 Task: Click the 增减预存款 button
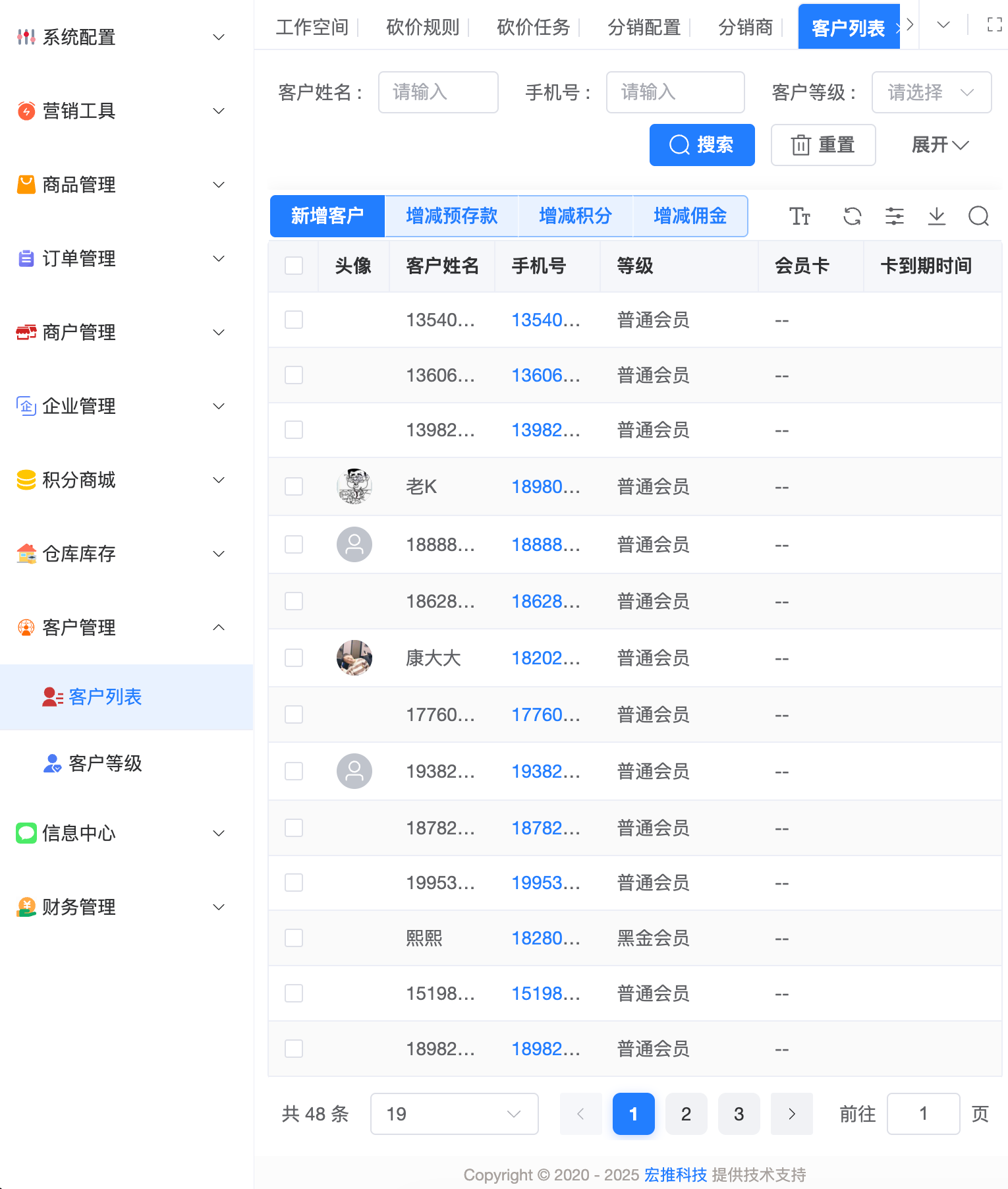452,216
